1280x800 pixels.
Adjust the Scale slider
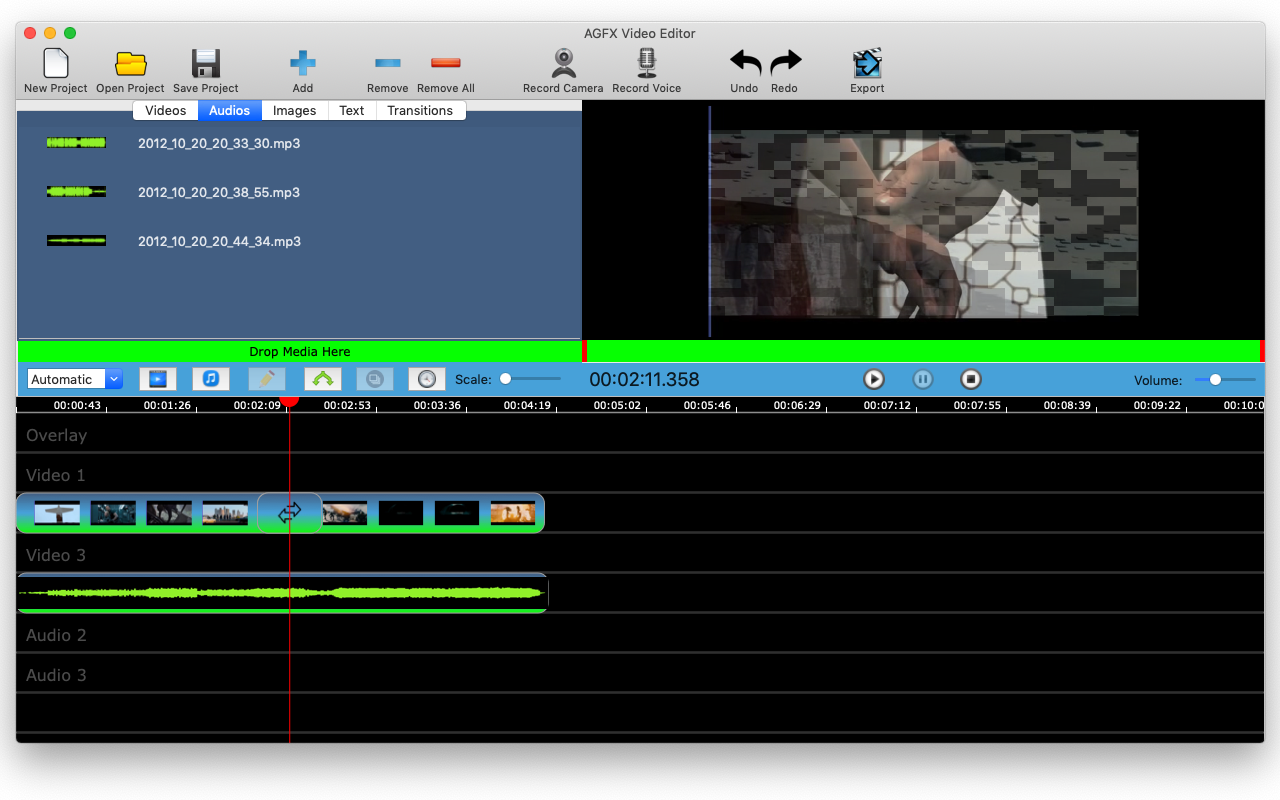pyautogui.click(x=530, y=379)
